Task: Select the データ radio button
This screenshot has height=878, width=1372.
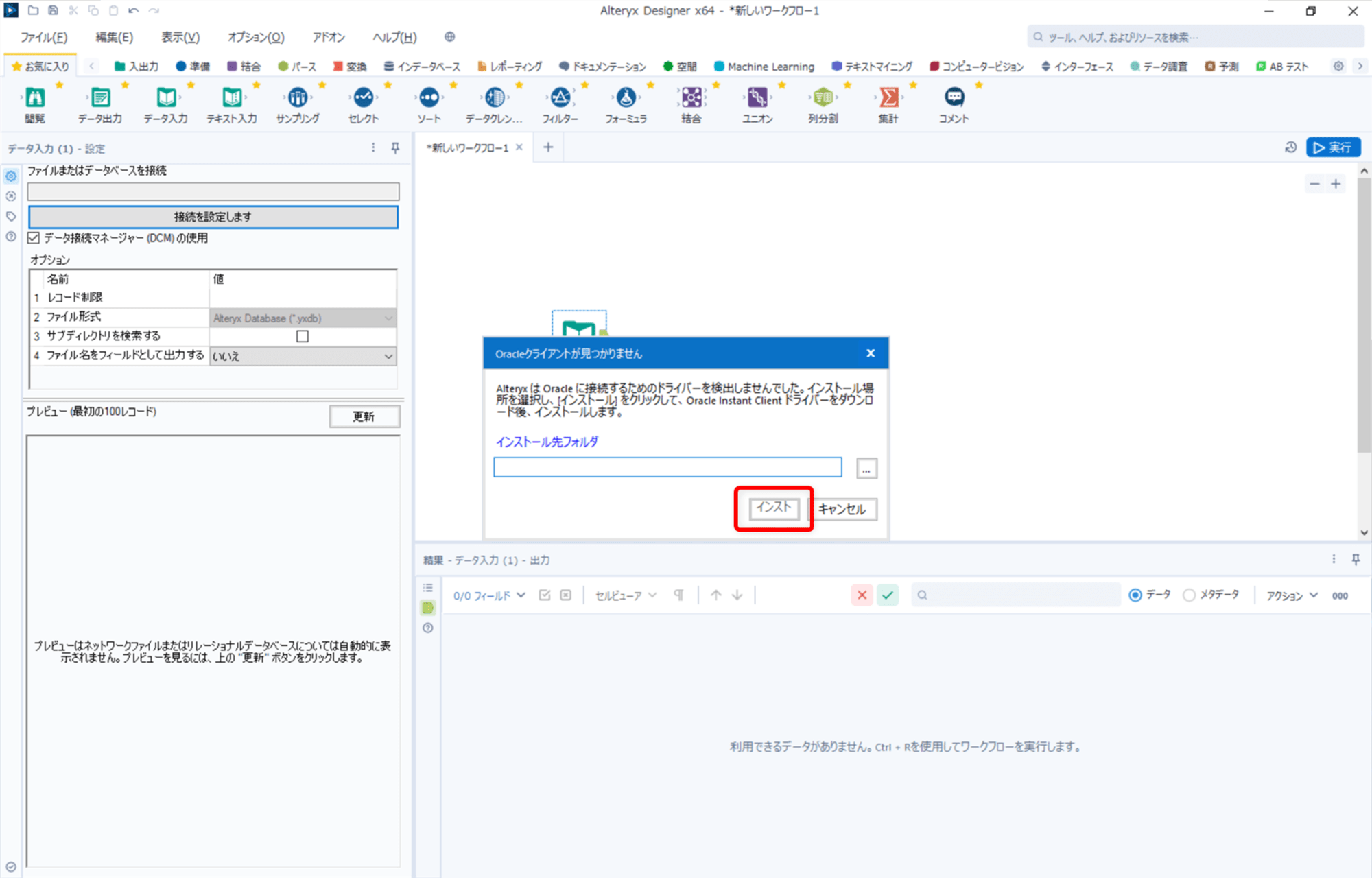Action: [1135, 595]
